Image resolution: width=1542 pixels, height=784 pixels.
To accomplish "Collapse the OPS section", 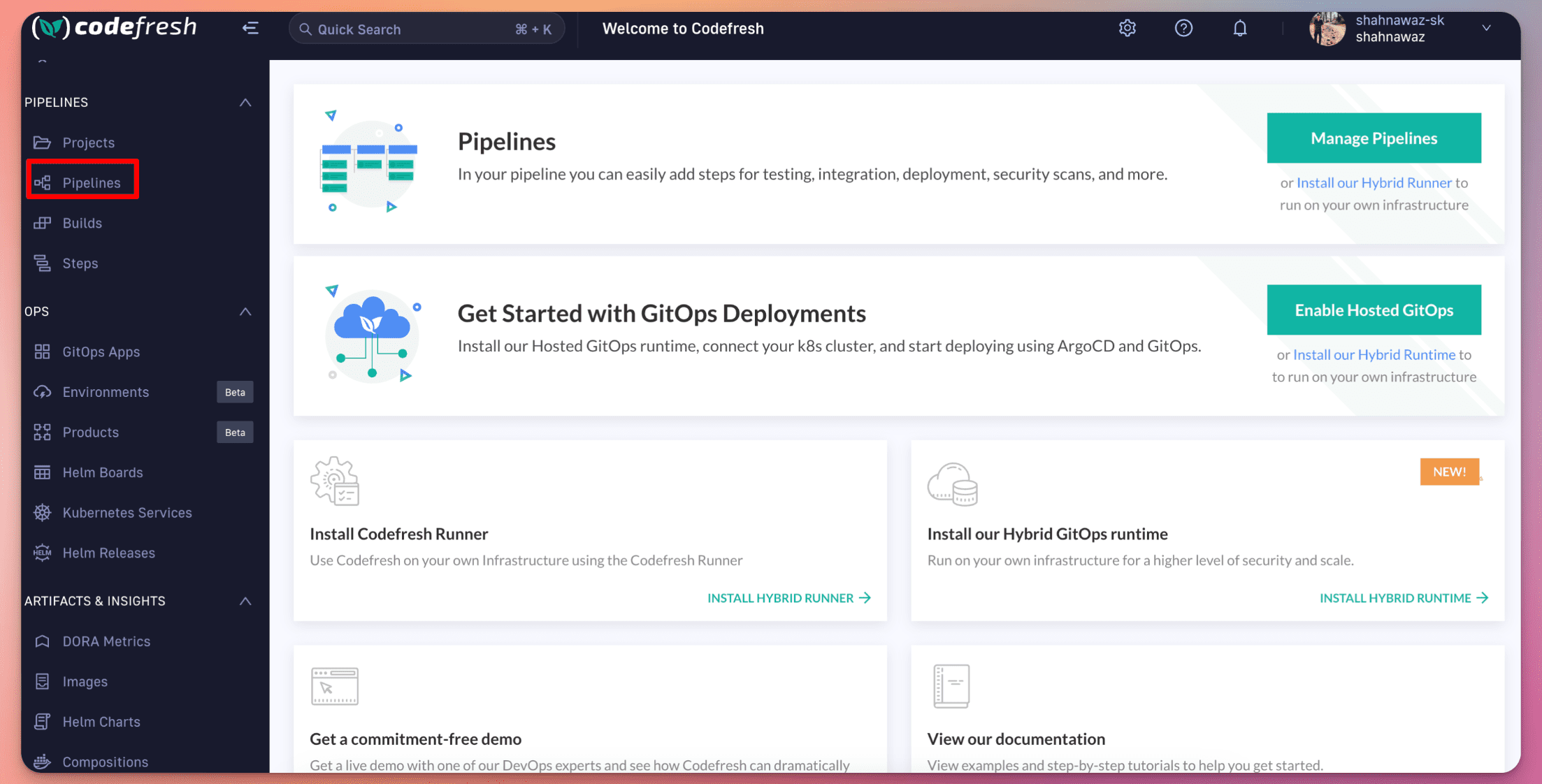I will tap(245, 311).
